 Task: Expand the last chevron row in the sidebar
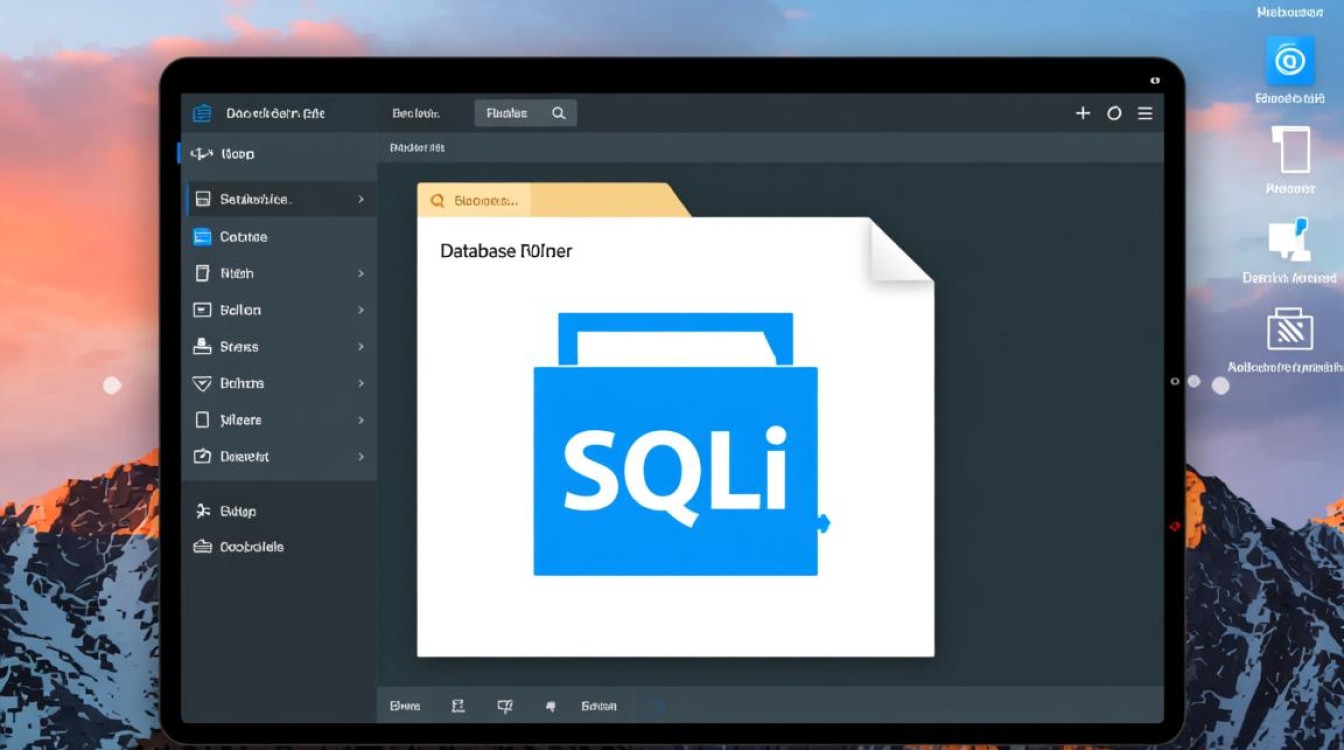[x=361, y=456]
